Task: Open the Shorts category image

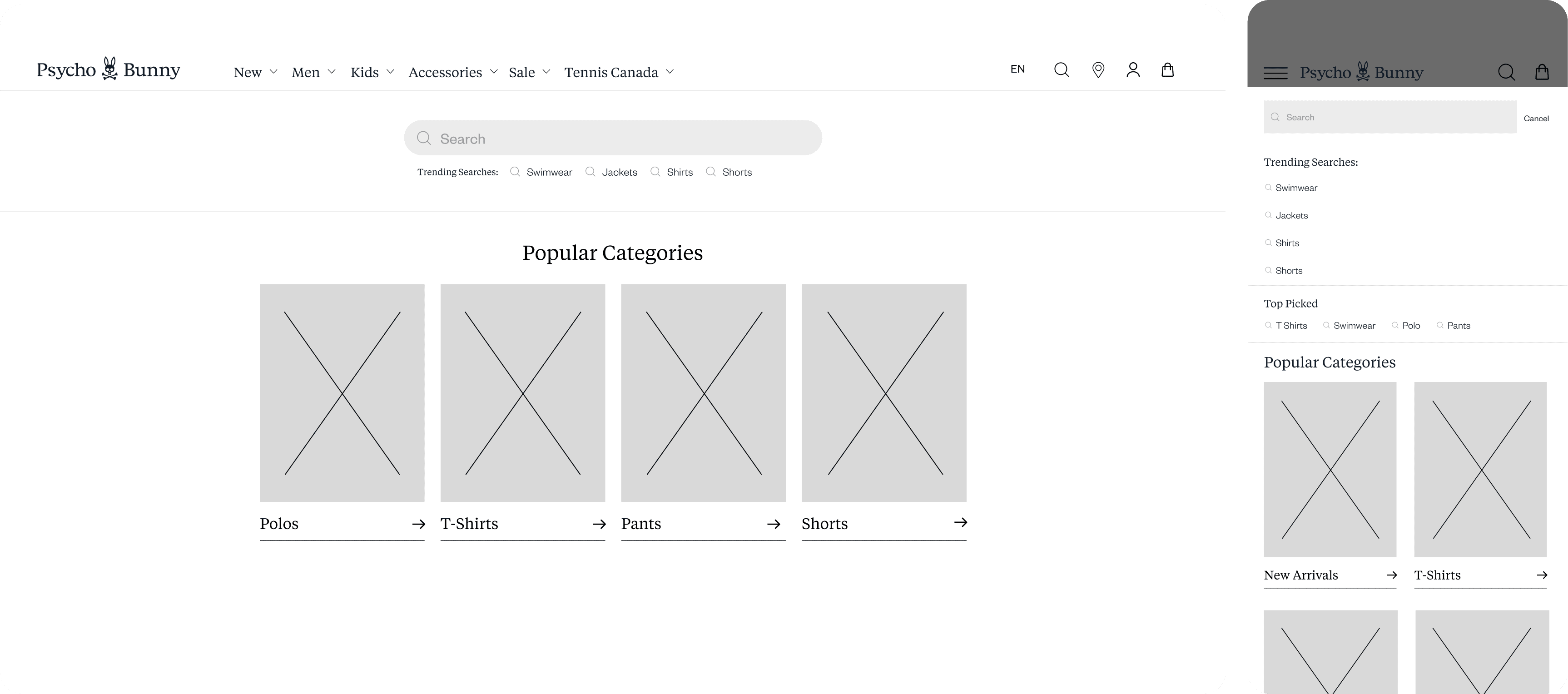Action: pos(884,393)
